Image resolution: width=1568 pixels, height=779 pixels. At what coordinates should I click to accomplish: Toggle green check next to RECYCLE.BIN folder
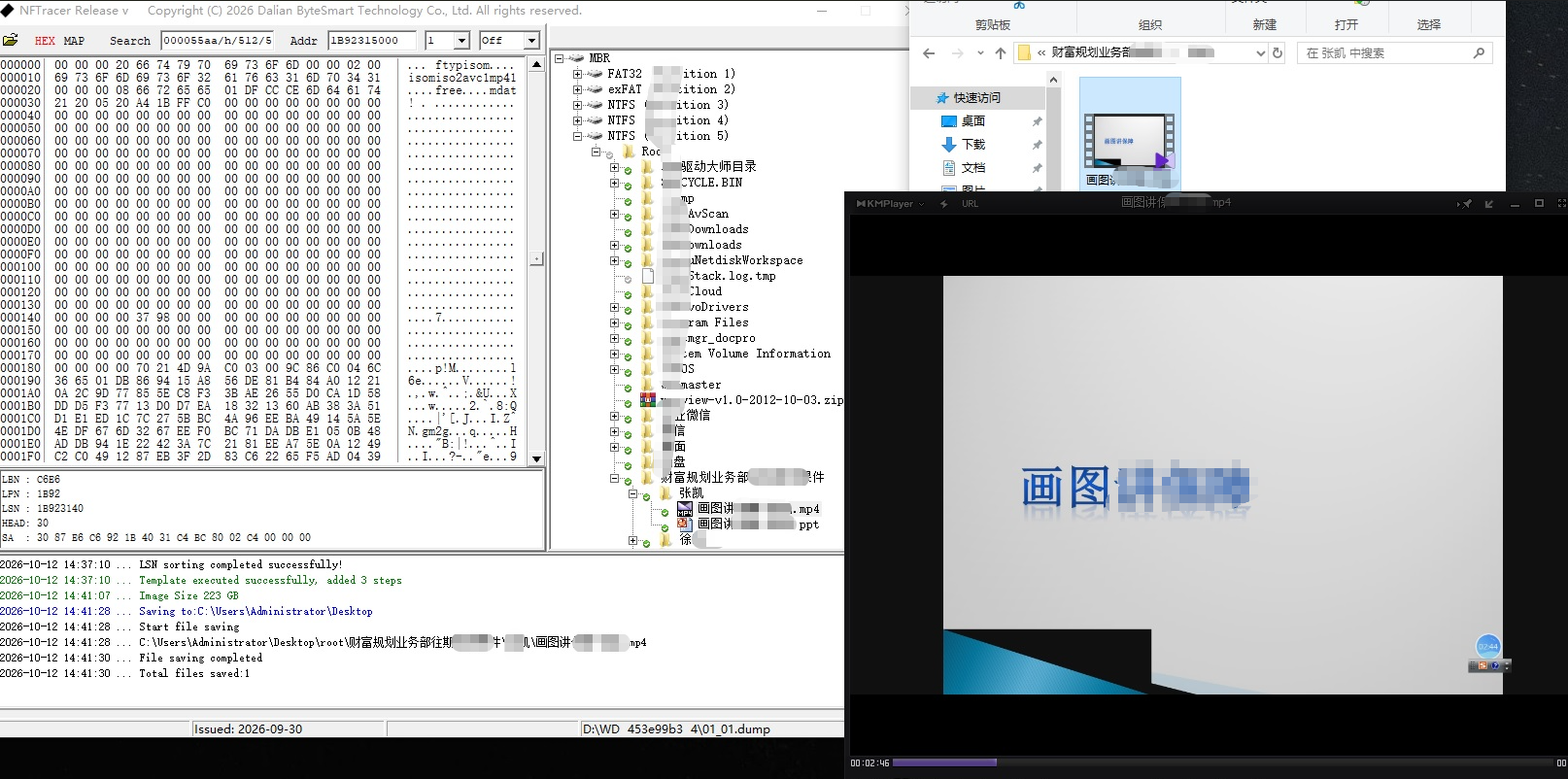(x=628, y=186)
